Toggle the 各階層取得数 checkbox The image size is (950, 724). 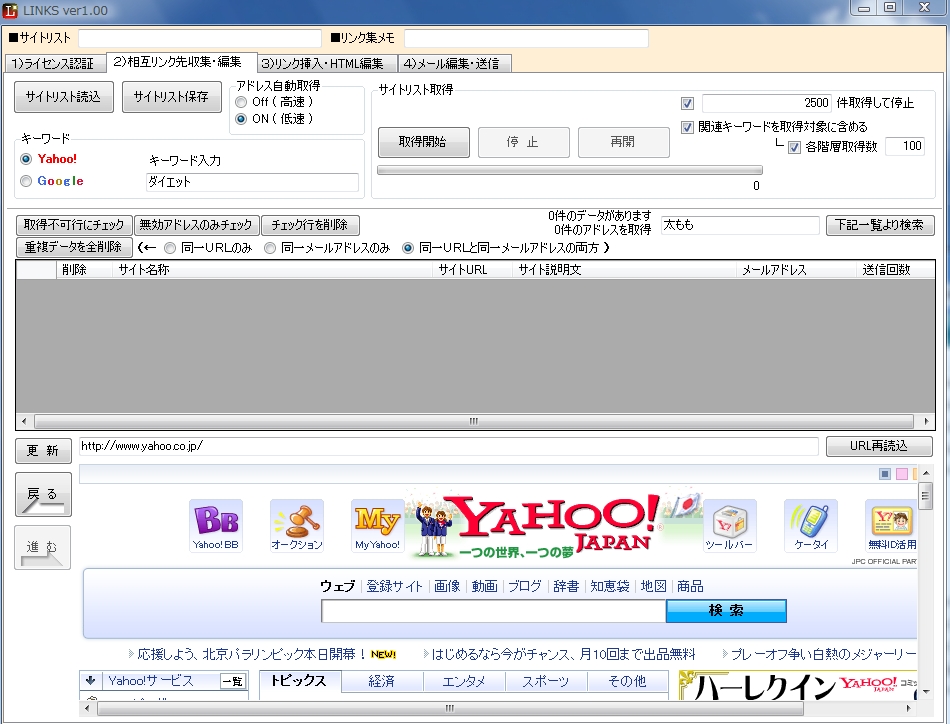tap(794, 147)
